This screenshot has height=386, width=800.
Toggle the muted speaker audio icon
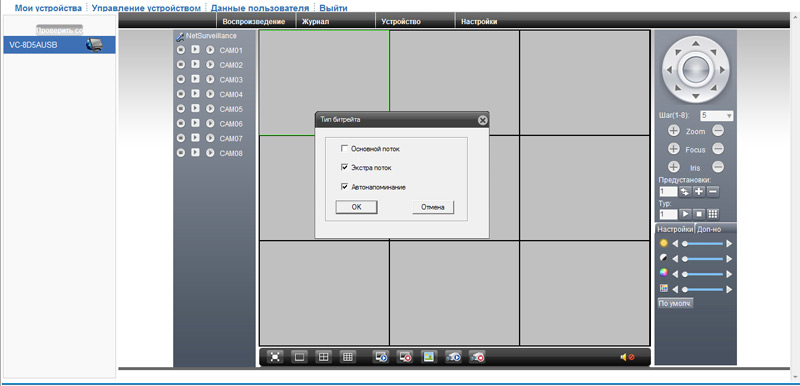627,357
